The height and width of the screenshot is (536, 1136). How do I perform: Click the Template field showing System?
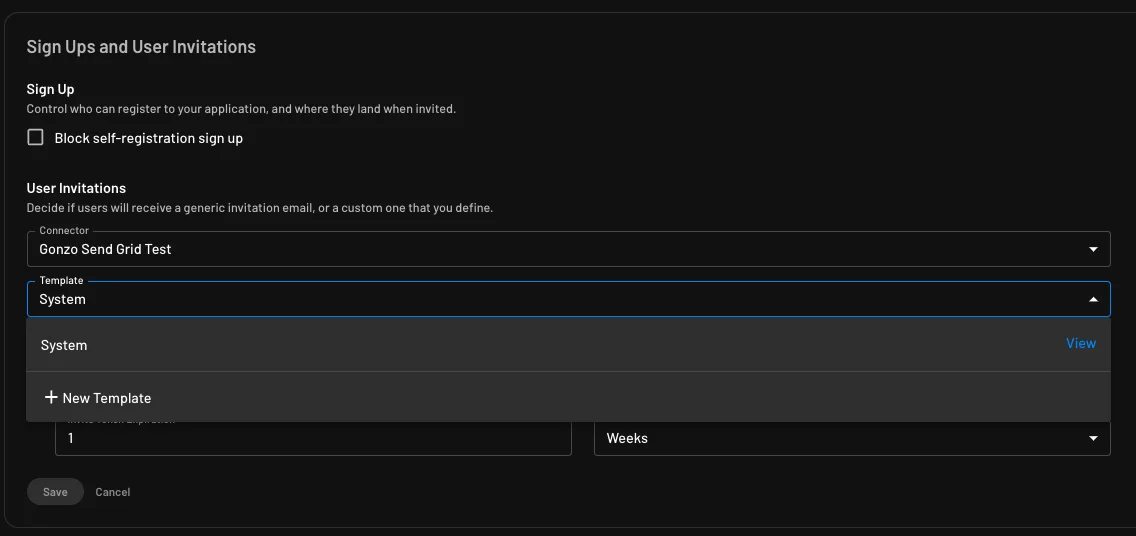tap(569, 299)
